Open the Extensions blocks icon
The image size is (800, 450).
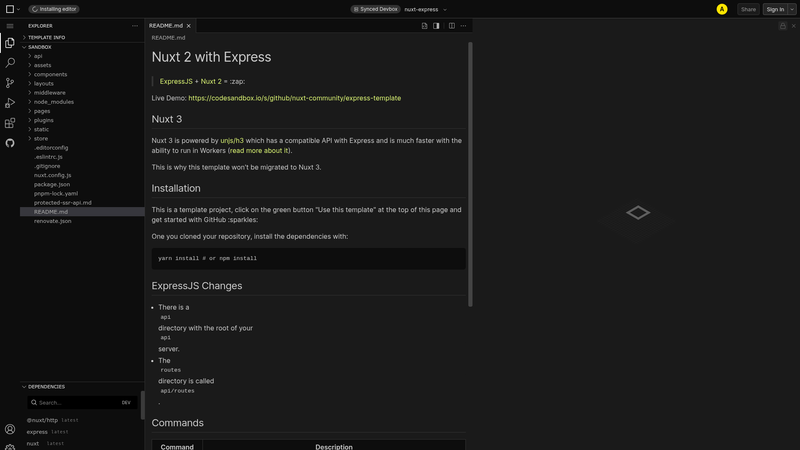(10, 123)
